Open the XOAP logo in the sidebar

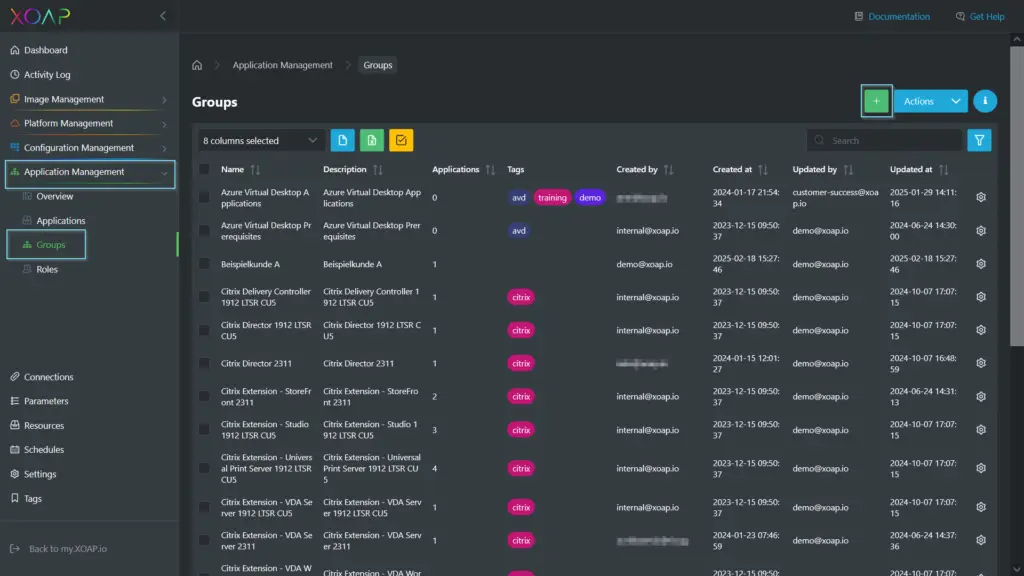coord(42,16)
